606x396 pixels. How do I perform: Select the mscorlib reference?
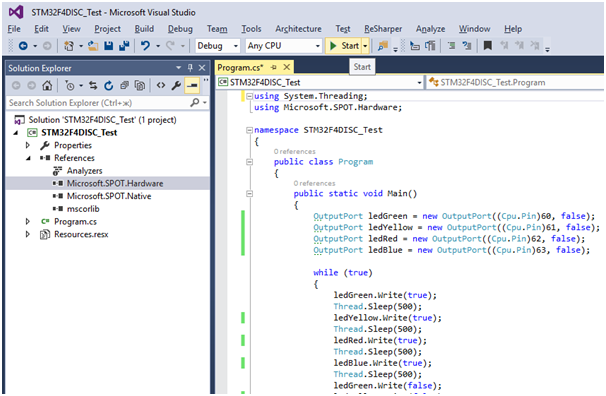[83, 209]
